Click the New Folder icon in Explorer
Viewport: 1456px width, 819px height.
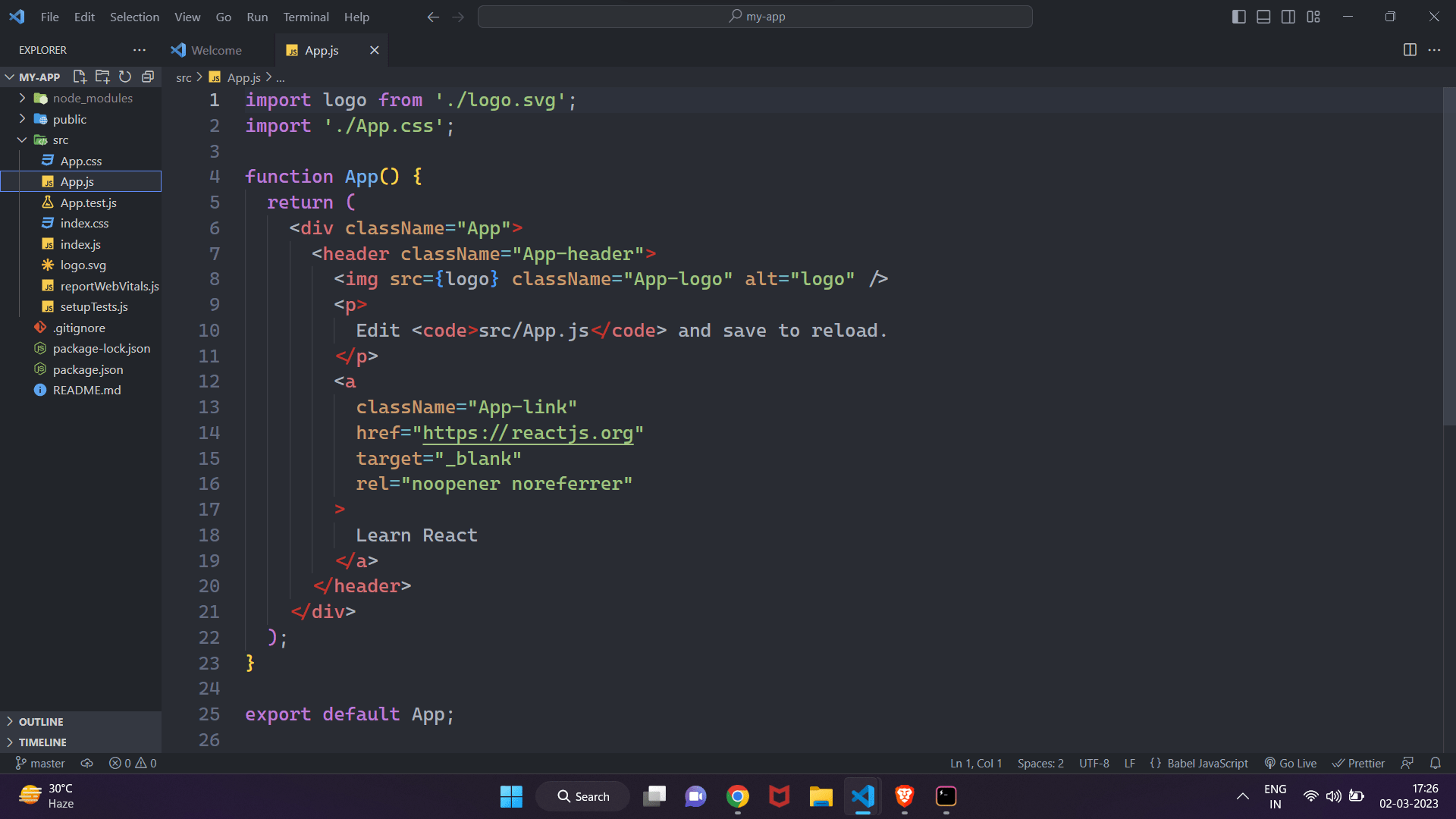[x=102, y=77]
